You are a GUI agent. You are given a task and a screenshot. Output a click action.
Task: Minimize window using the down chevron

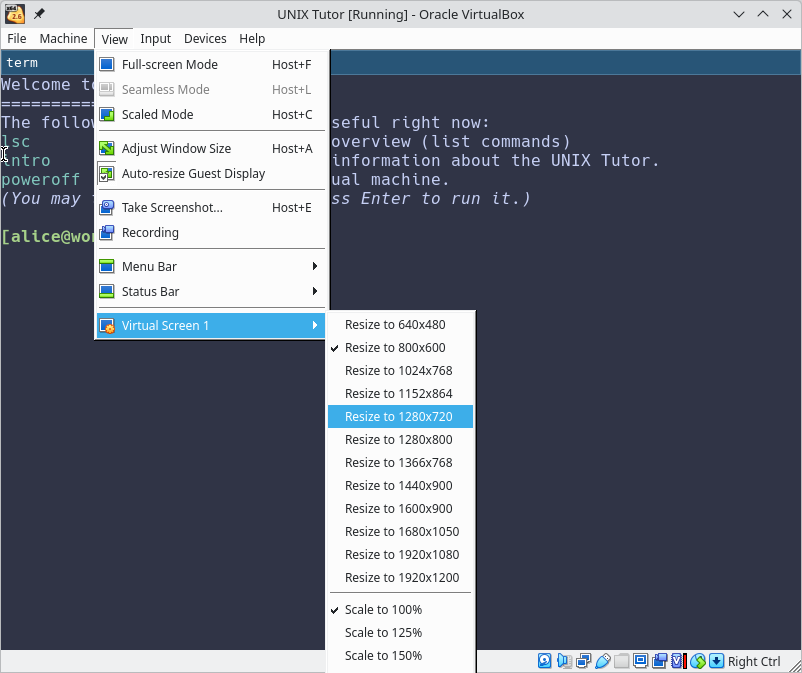739,14
